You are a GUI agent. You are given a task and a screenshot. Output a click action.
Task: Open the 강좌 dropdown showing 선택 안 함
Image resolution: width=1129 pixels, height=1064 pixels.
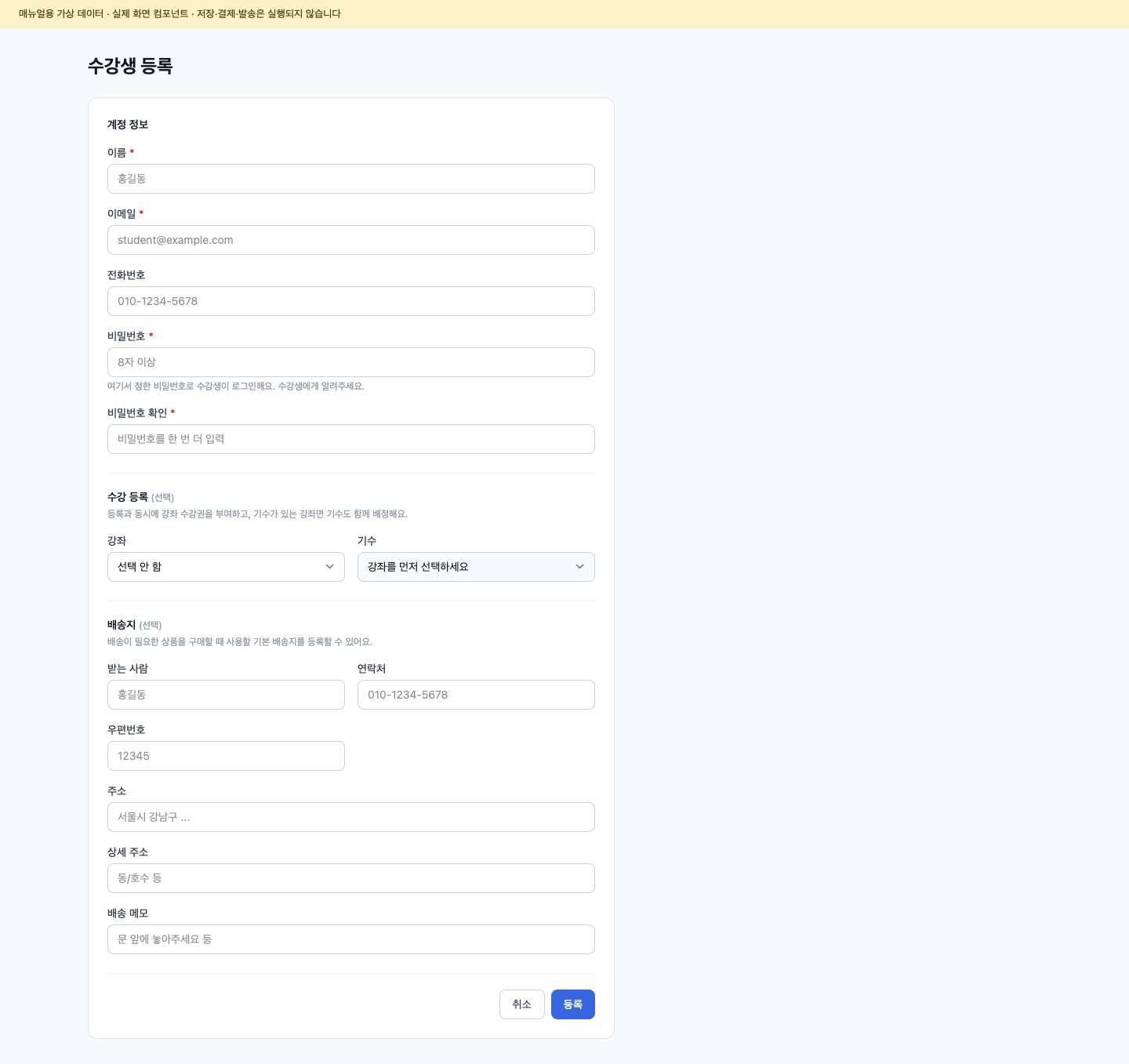tap(226, 567)
